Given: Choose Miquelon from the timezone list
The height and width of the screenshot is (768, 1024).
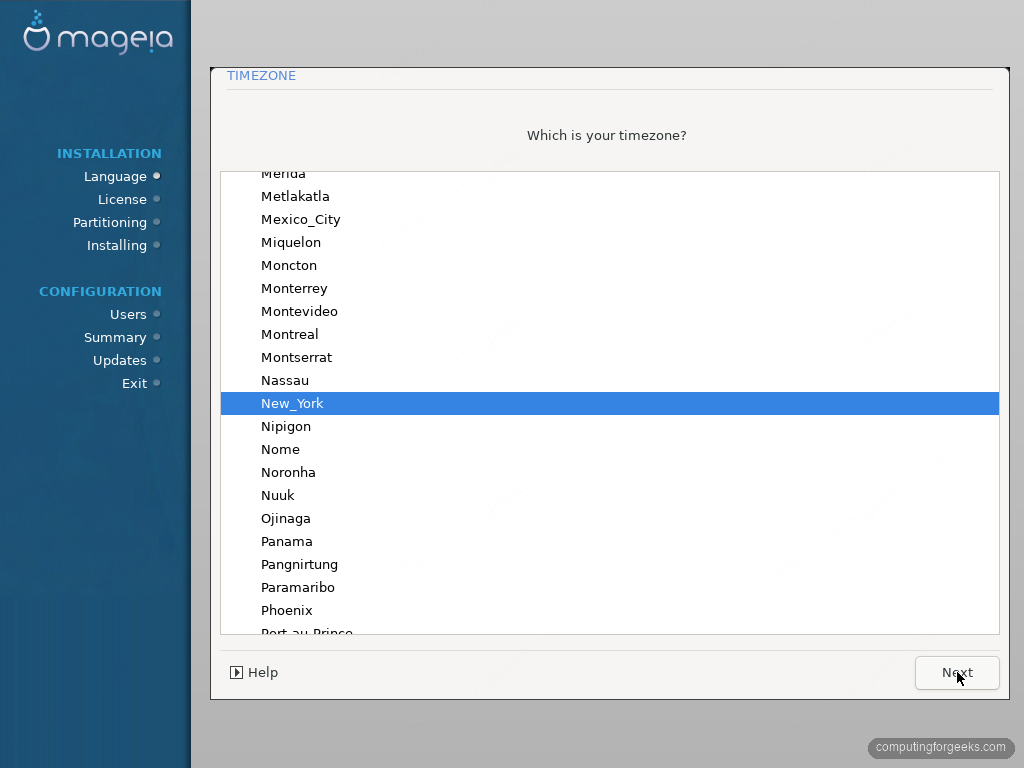Looking at the screenshot, I should coord(609,242).
